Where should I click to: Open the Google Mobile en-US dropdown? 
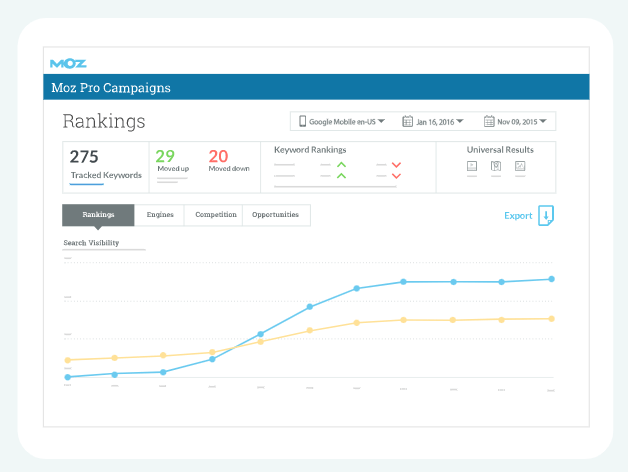coord(341,122)
